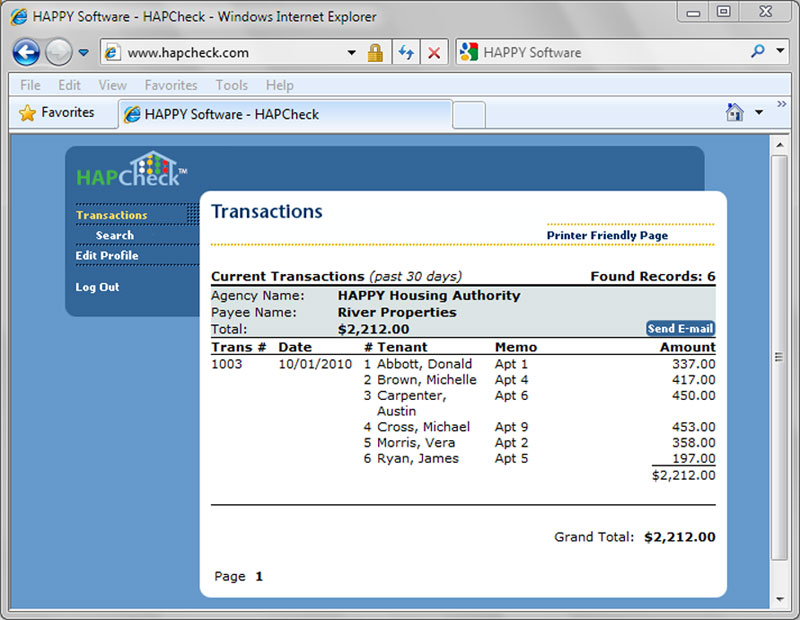Expand the address bar history dropdown
Image resolution: width=800 pixels, height=620 pixels.
(351, 53)
